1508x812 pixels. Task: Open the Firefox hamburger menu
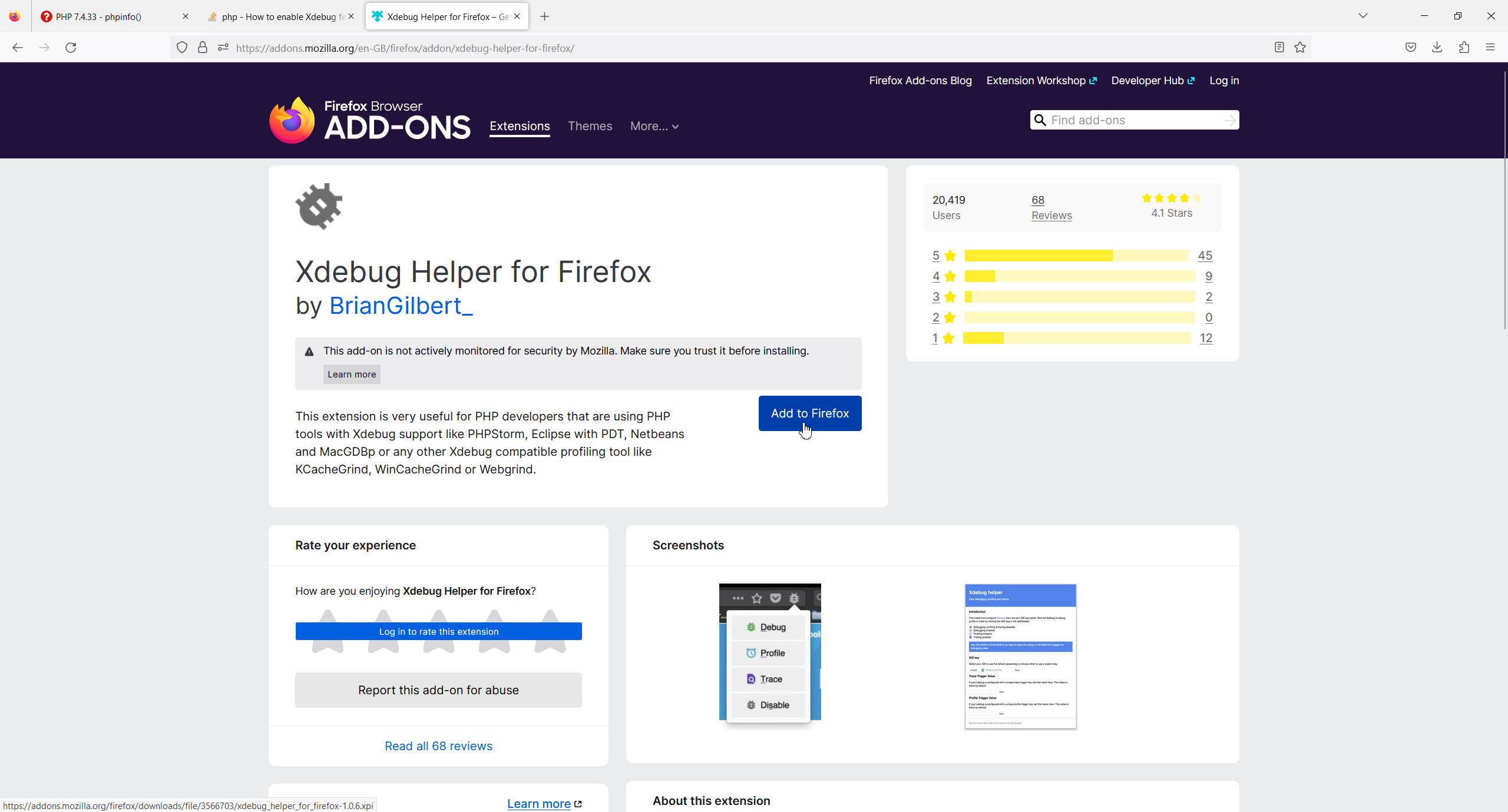coord(1490,48)
